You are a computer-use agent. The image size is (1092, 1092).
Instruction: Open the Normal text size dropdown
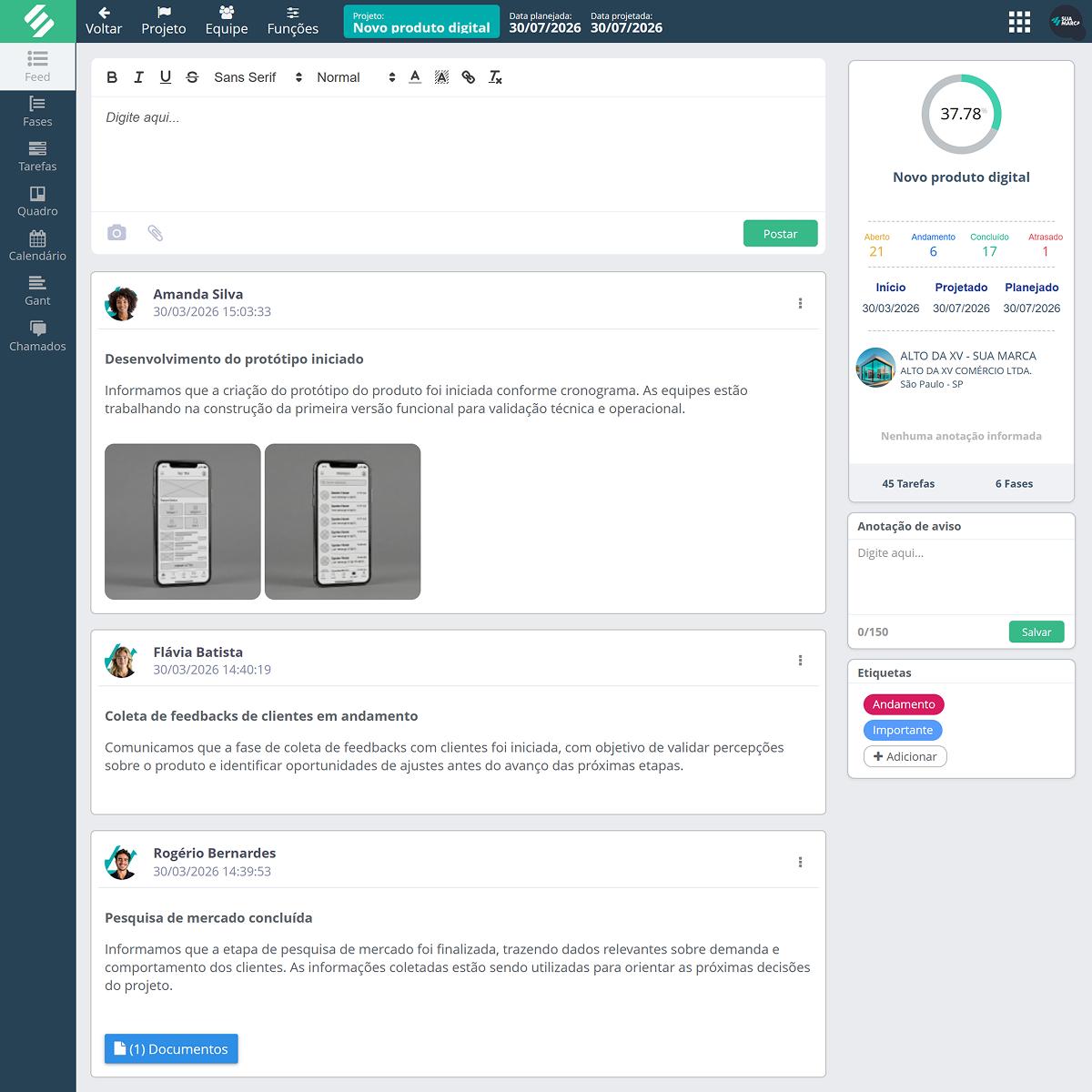click(355, 77)
